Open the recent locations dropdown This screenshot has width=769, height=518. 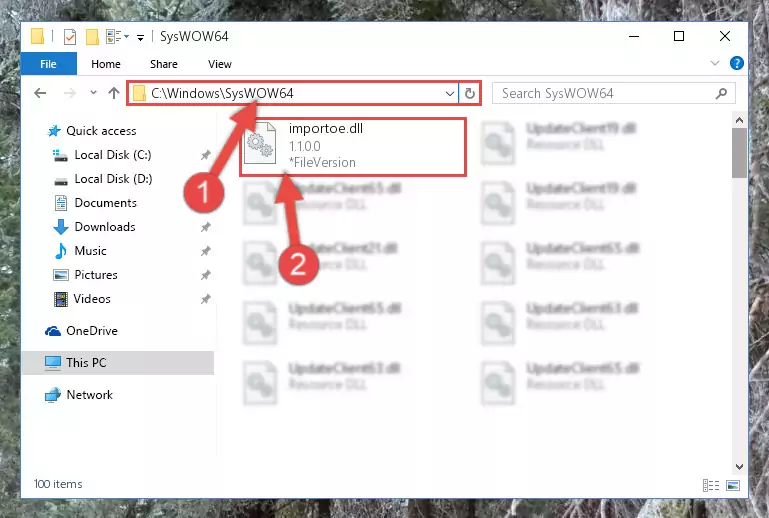[x=93, y=92]
